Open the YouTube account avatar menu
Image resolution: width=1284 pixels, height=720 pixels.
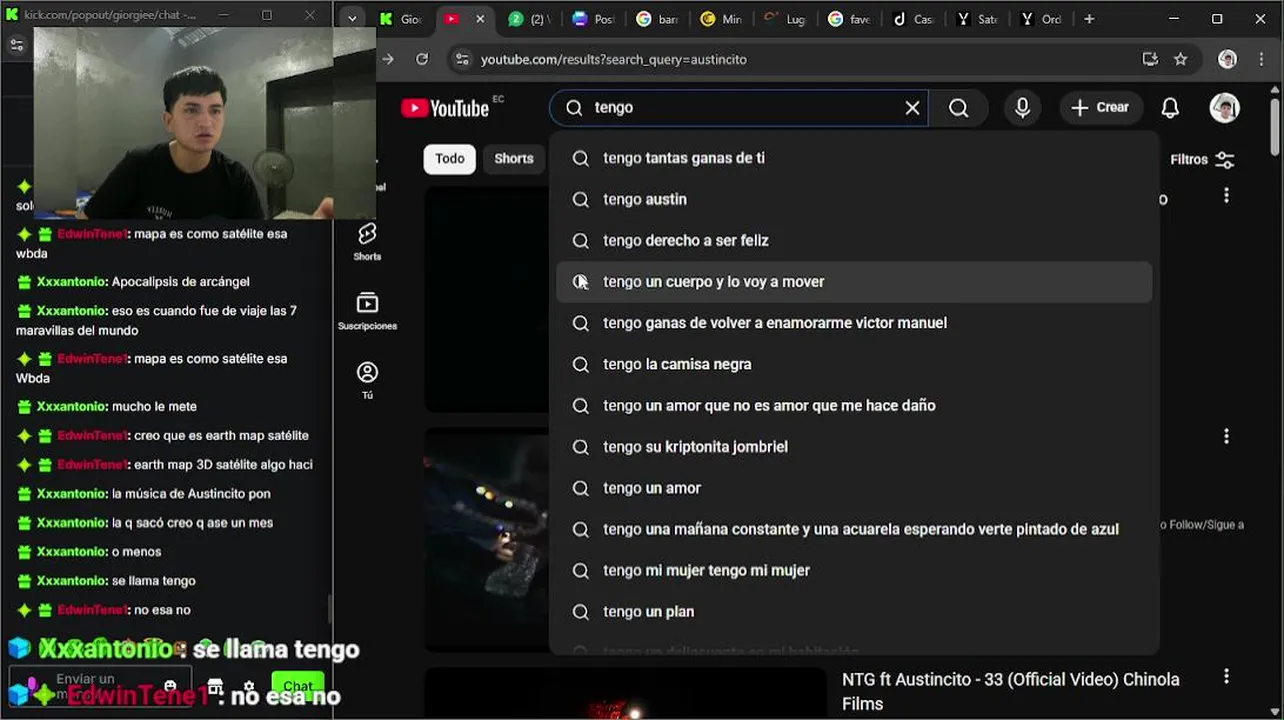click(1225, 108)
